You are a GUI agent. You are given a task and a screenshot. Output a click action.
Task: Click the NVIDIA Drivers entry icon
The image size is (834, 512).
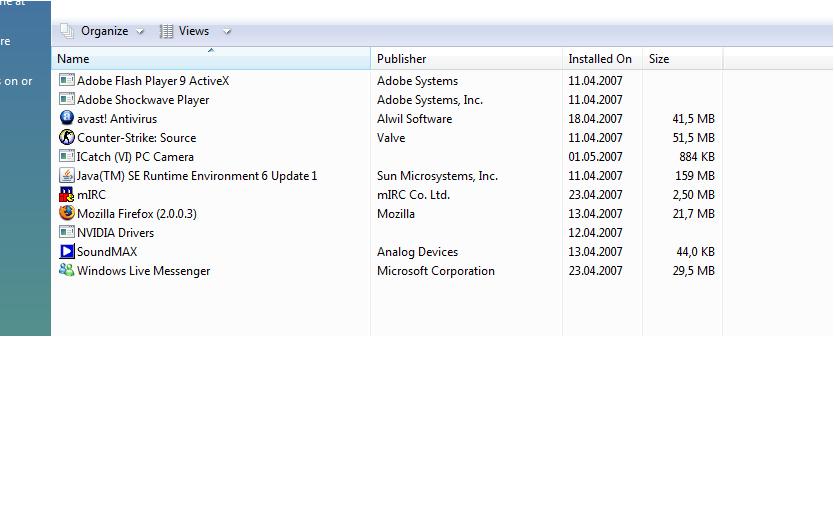(66, 232)
